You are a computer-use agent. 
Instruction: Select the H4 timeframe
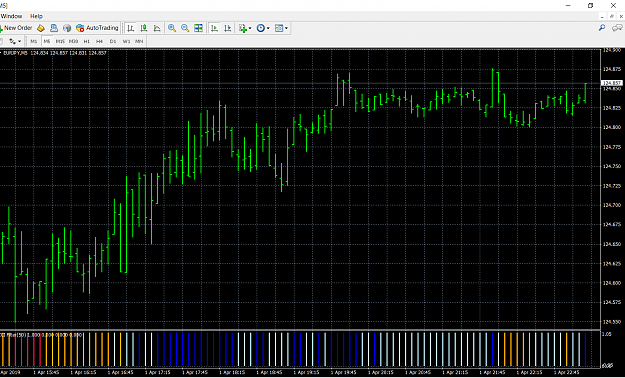(100, 41)
